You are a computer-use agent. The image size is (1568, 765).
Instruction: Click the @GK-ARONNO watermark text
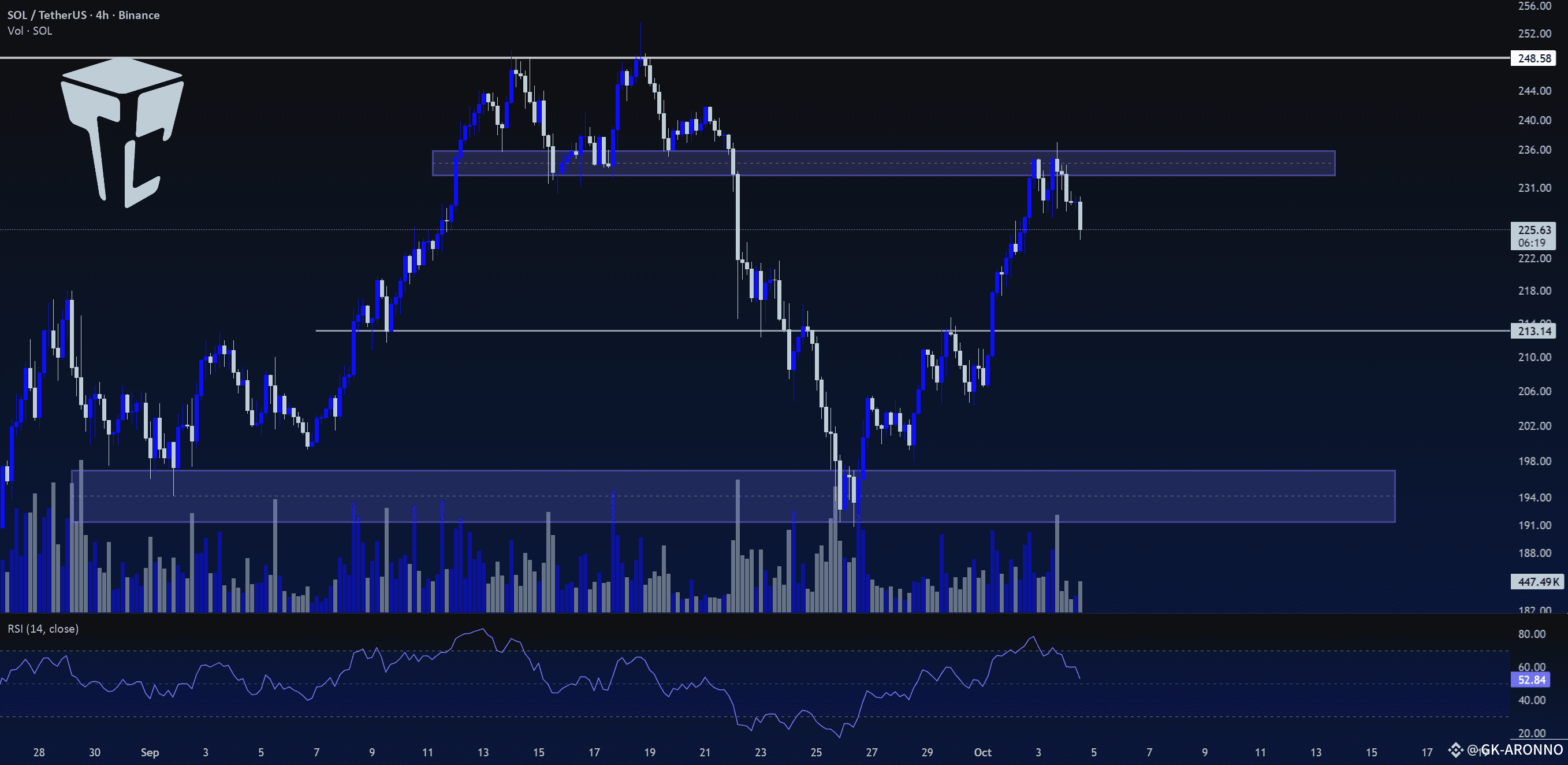click(1514, 750)
